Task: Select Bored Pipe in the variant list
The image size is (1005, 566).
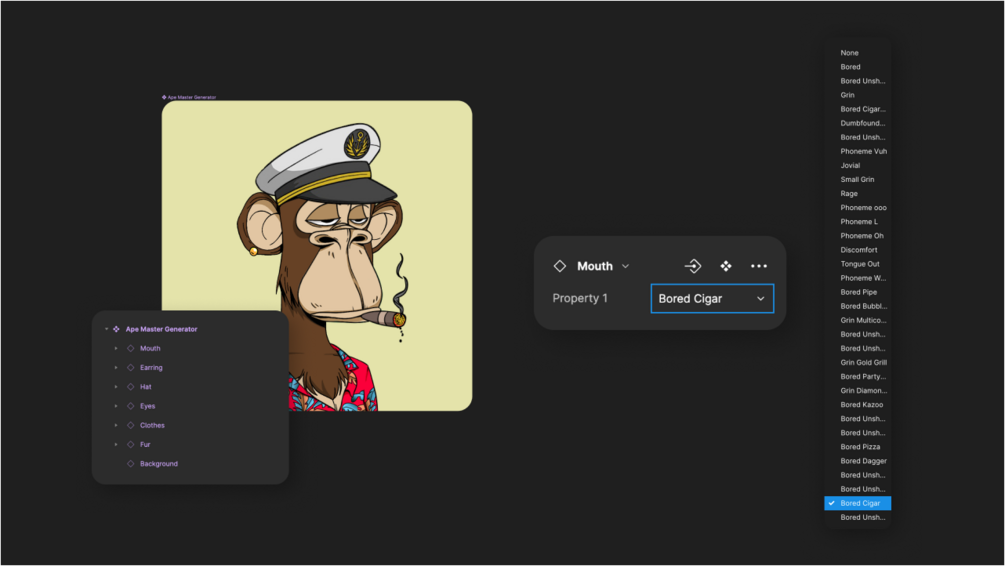Action: pyautogui.click(x=858, y=292)
